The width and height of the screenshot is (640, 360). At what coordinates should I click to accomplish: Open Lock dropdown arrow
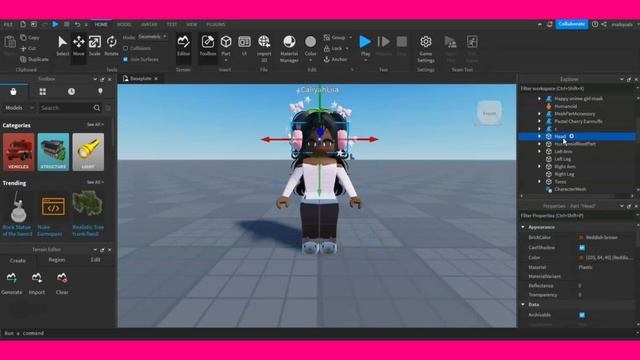[x=347, y=49]
